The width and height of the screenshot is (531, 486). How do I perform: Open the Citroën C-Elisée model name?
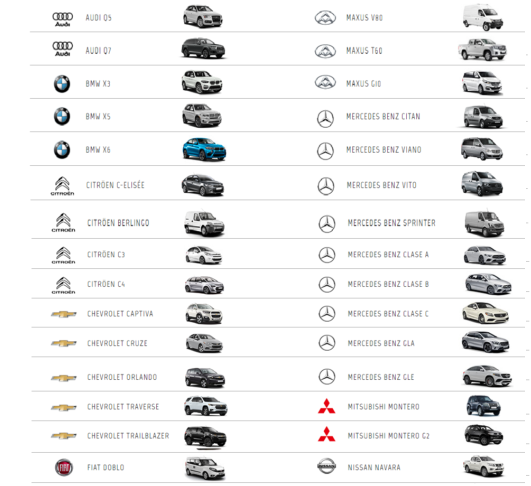pyautogui.click(x=115, y=185)
